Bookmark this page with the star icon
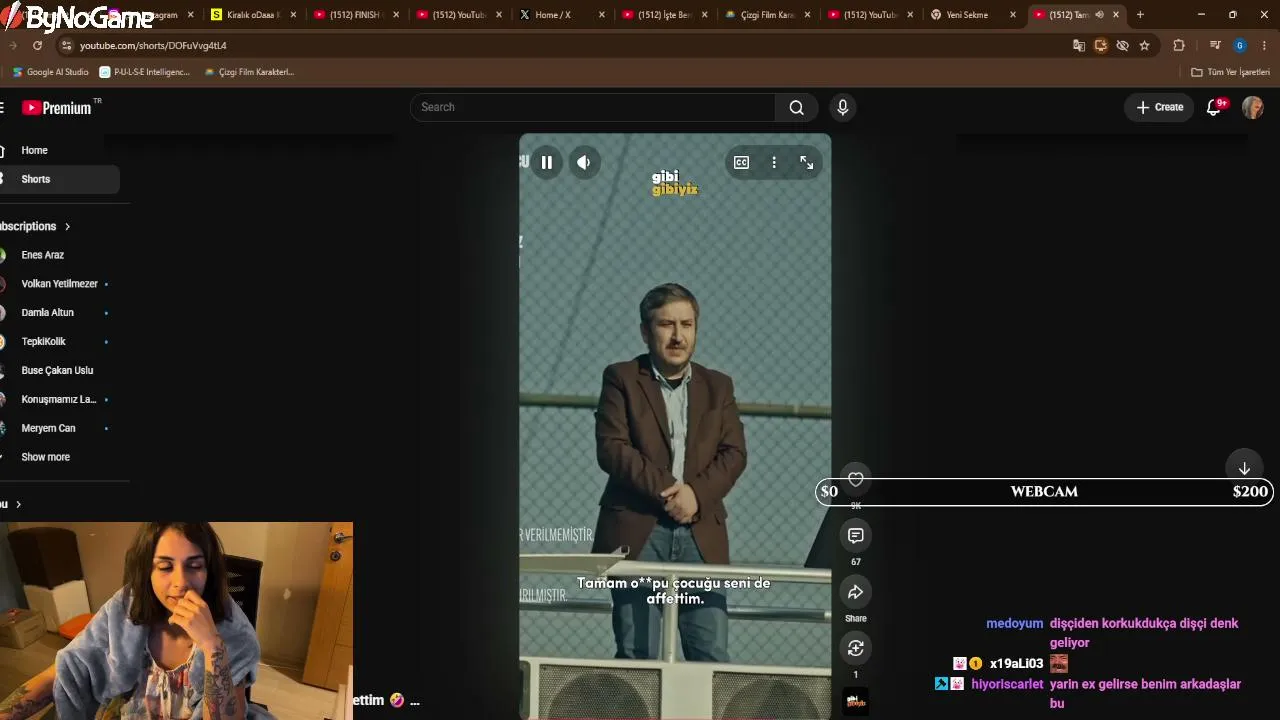Screen dimensions: 1280x720 click(1144, 45)
